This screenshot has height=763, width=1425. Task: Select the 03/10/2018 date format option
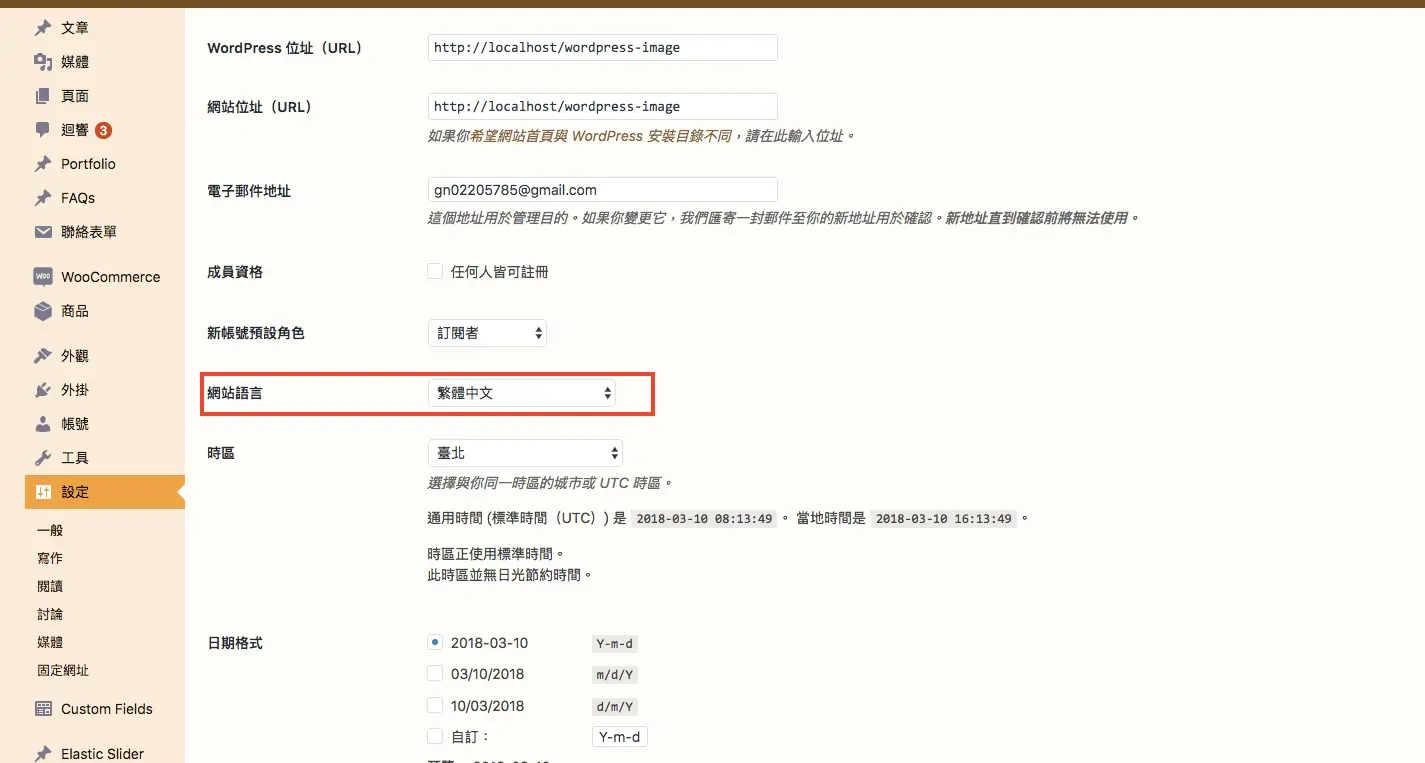(435, 673)
